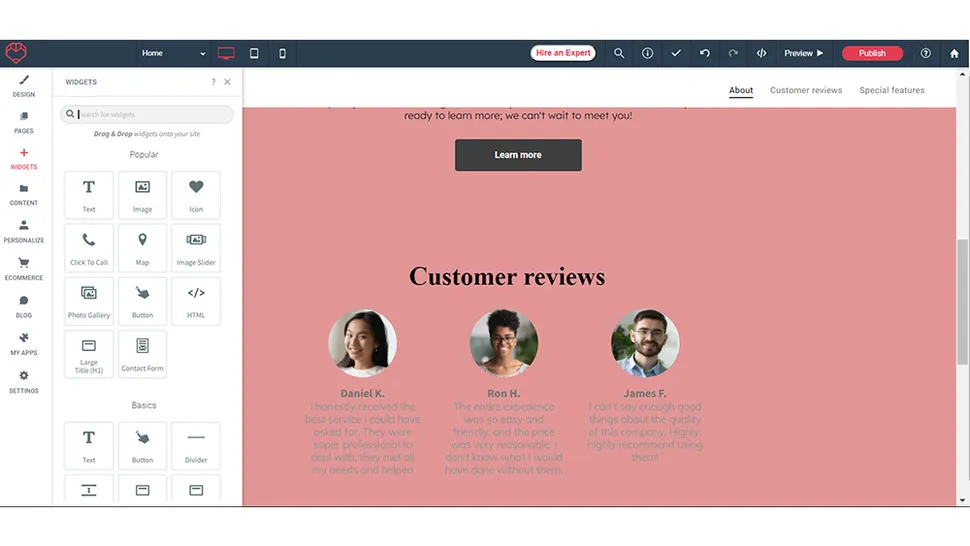Select the Click To Call widget

[x=89, y=248]
